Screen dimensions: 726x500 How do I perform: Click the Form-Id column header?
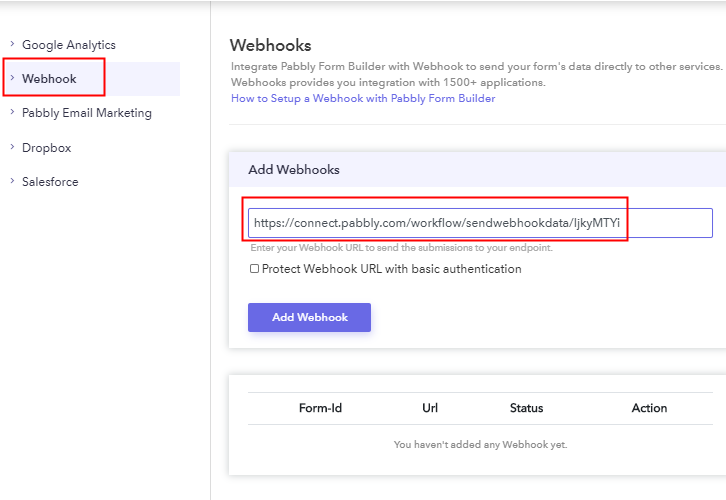(320, 408)
